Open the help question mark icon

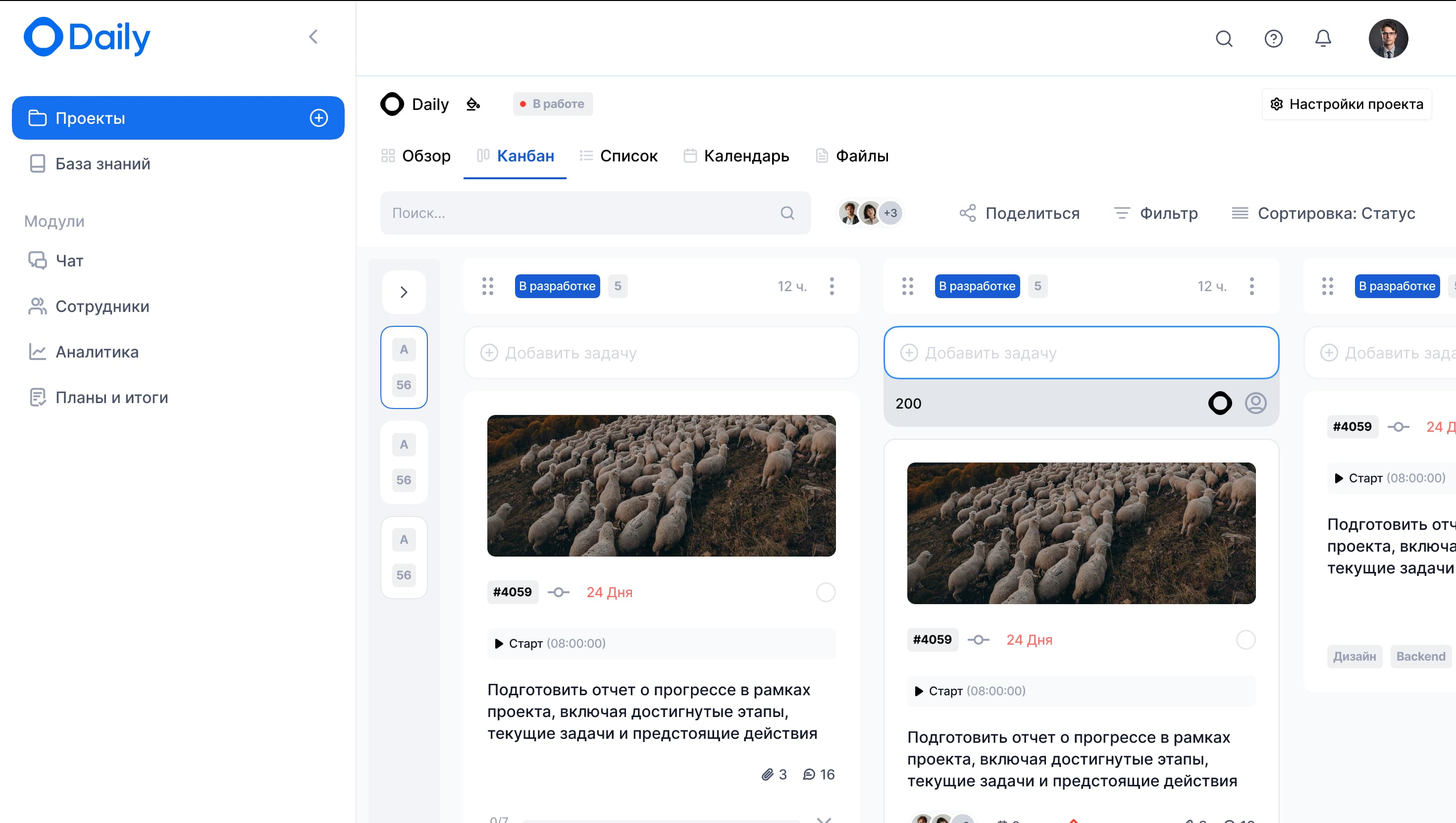(x=1273, y=39)
